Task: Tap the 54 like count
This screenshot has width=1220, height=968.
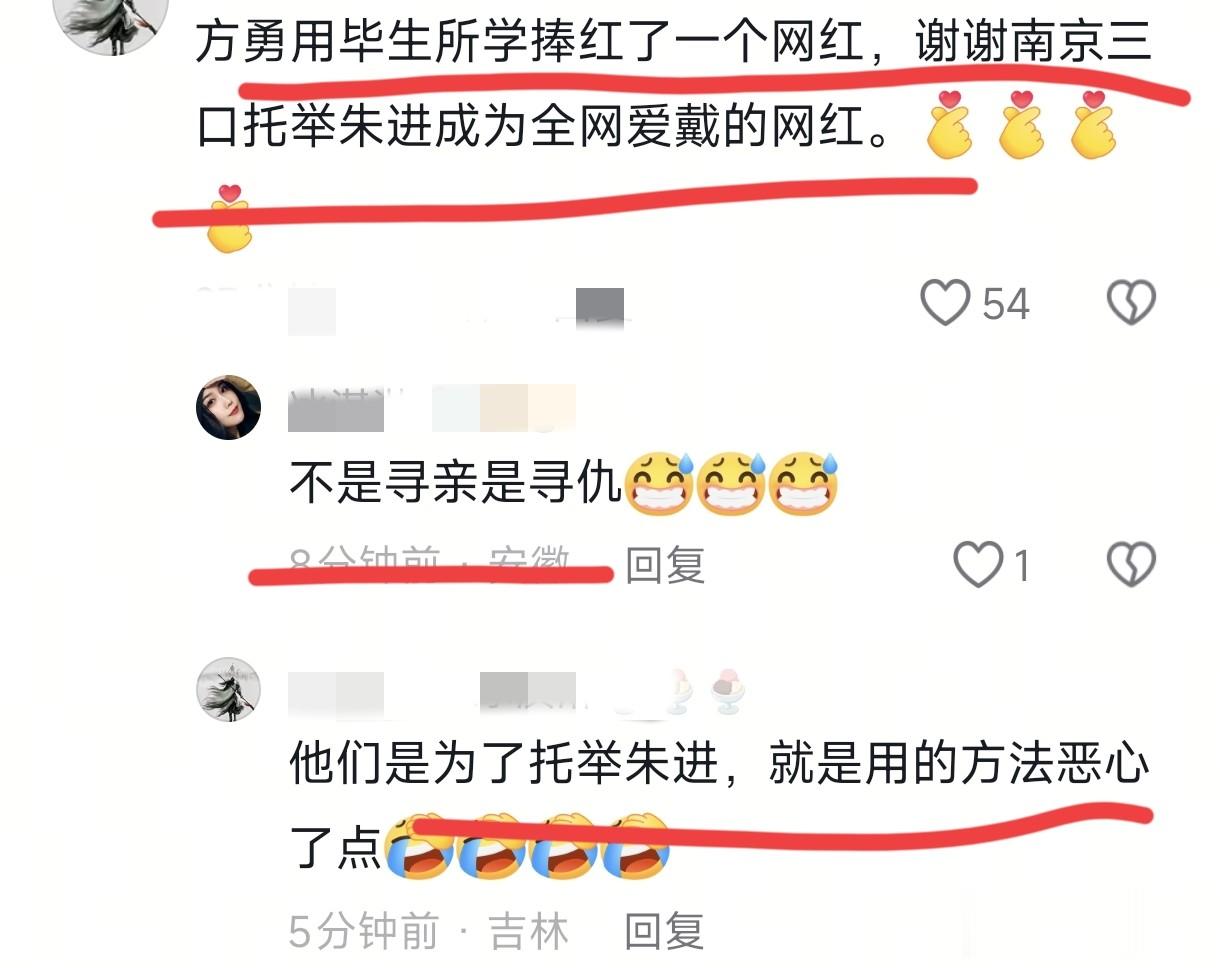Action: (x=1005, y=304)
